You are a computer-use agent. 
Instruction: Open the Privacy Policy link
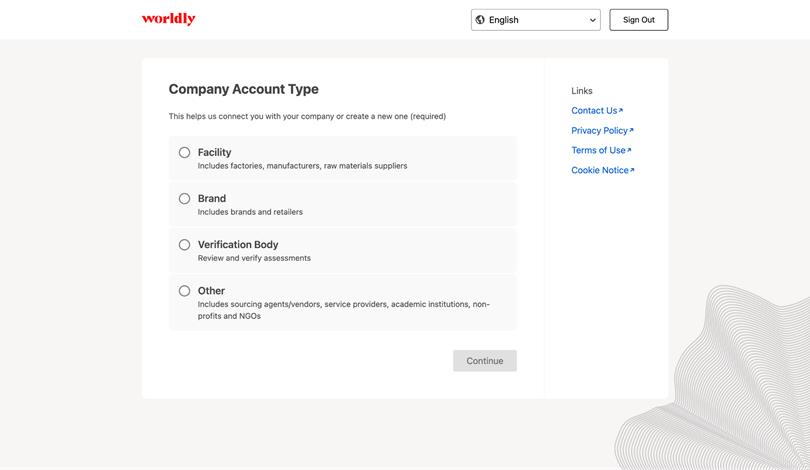coord(599,131)
